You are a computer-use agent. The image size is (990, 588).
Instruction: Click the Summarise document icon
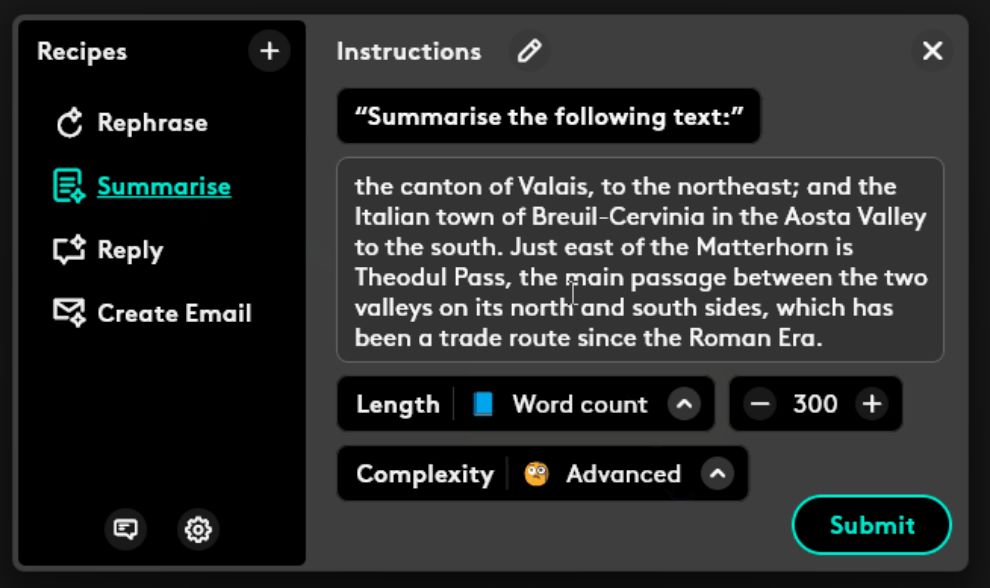(69, 186)
